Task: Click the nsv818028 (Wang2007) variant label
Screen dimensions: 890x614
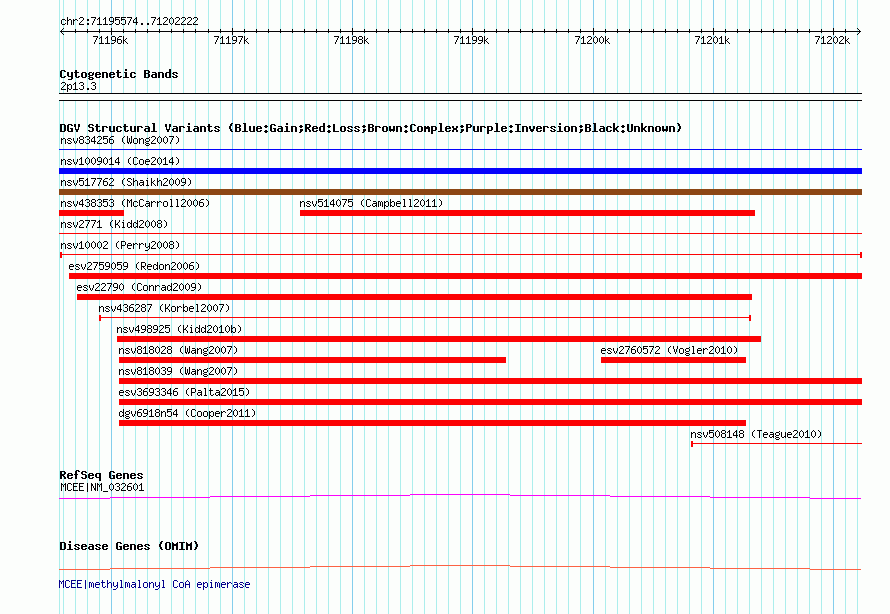Action: pos(178,350)
